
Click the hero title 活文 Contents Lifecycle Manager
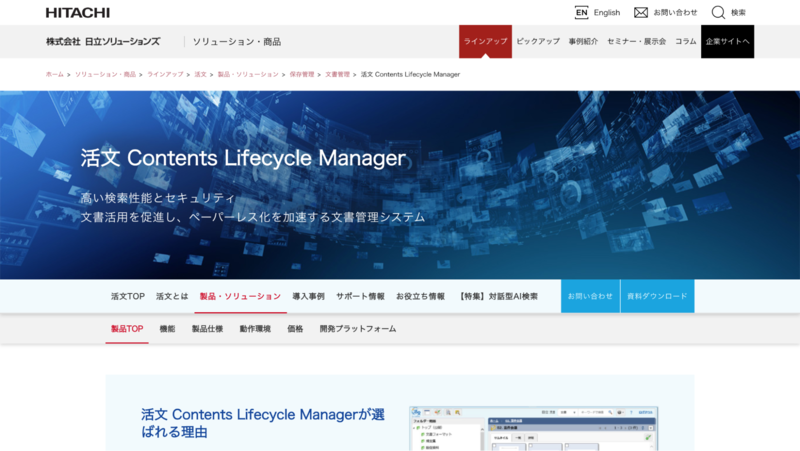(243, 158)
